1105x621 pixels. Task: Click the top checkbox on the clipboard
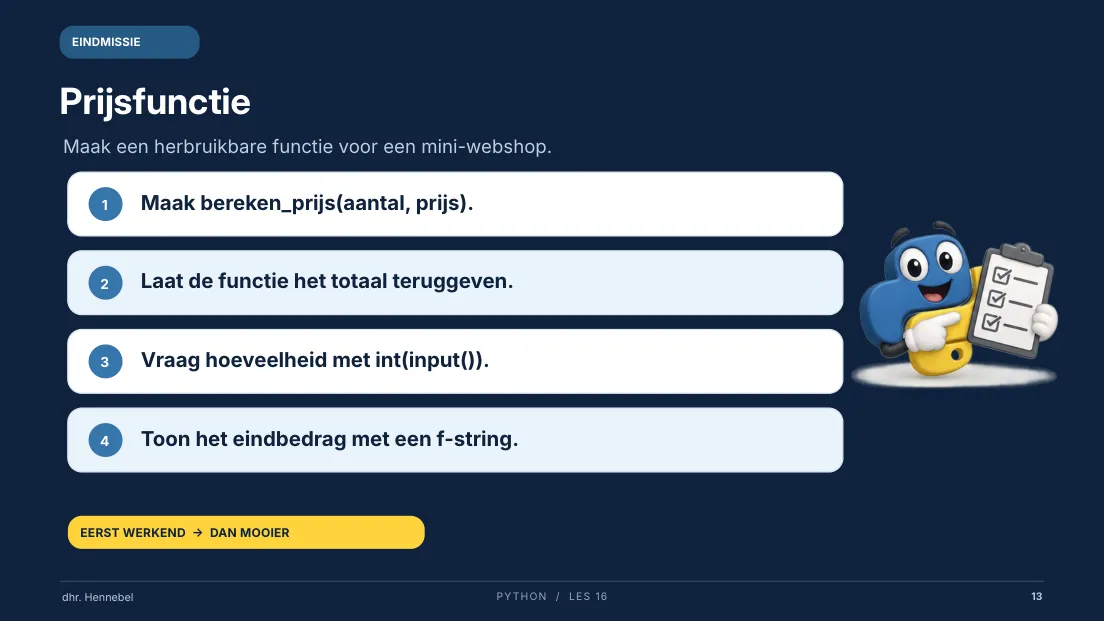tap(1001, 275)
